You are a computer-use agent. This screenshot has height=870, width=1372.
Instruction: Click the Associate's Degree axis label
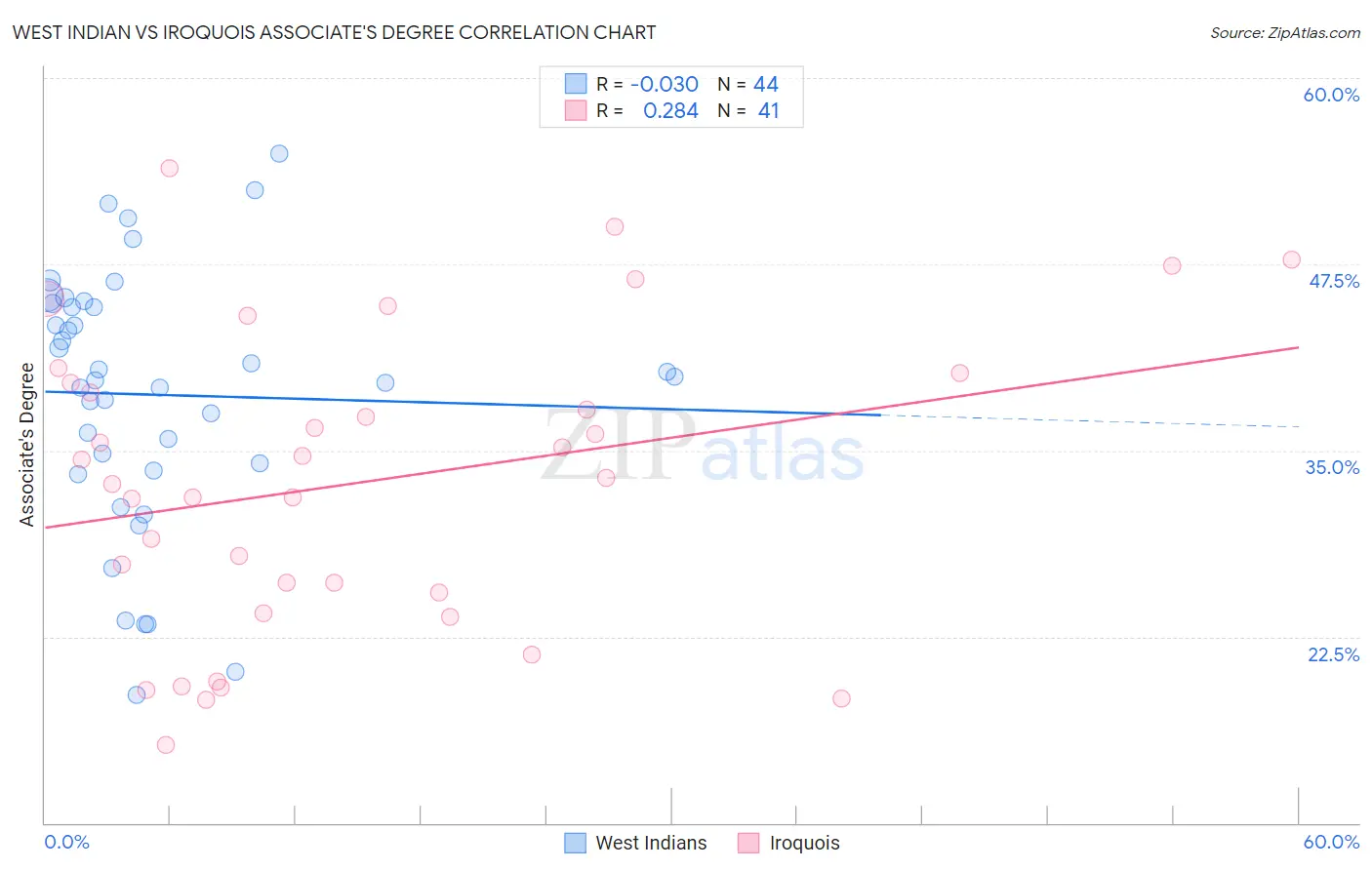point(27,445)
